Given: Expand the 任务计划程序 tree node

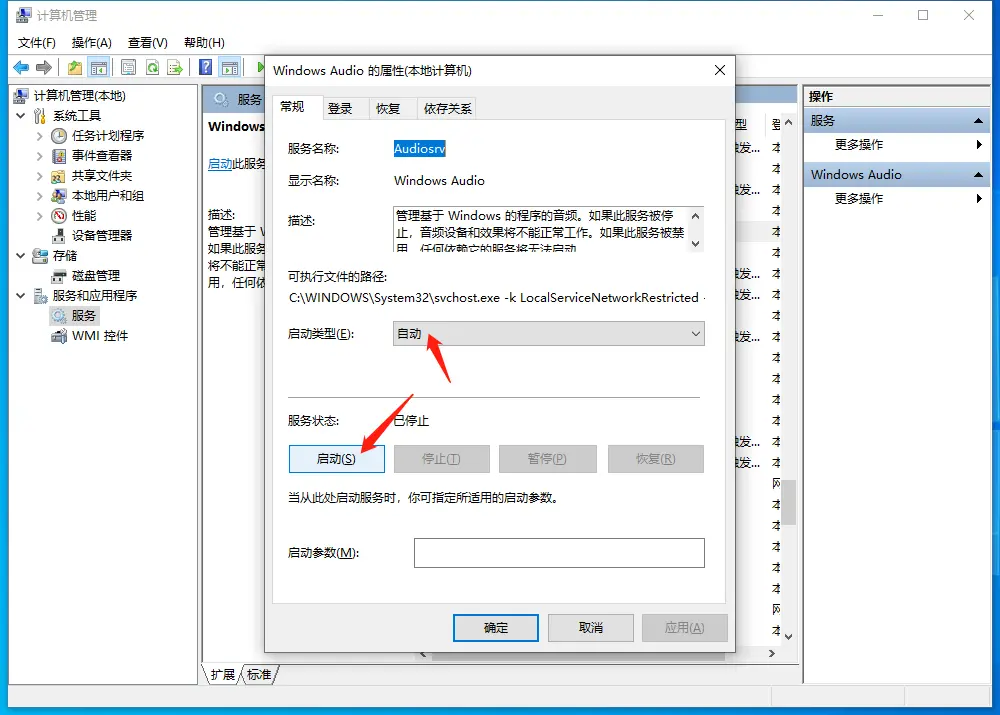Looking at the screenshot, I should pos(40,136).
